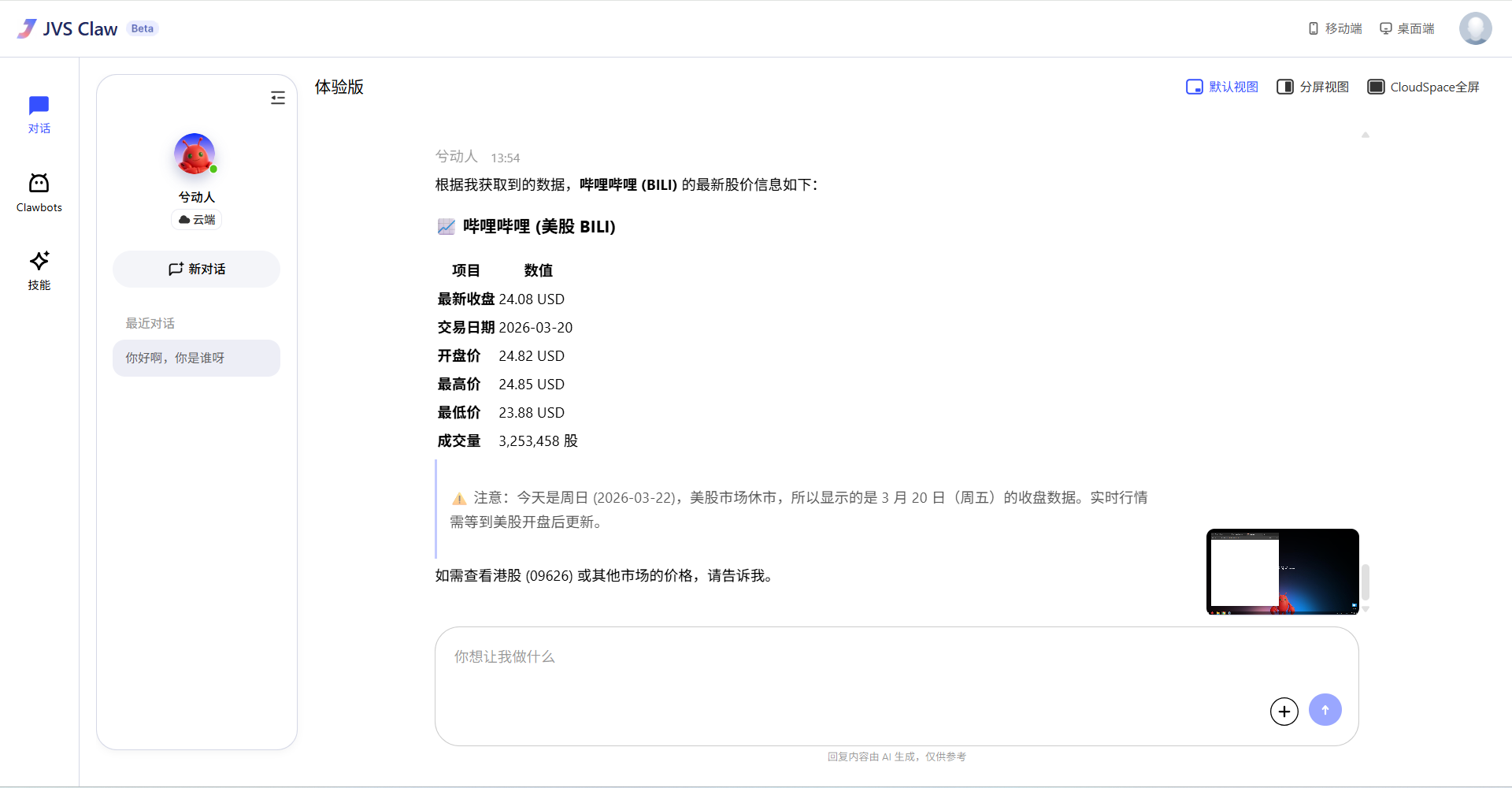The height and width of the screenshot is (788, 1512).
Task: Activate CloudSpace全屏 fullscreen mode
Action: (x=1423, y=87)
